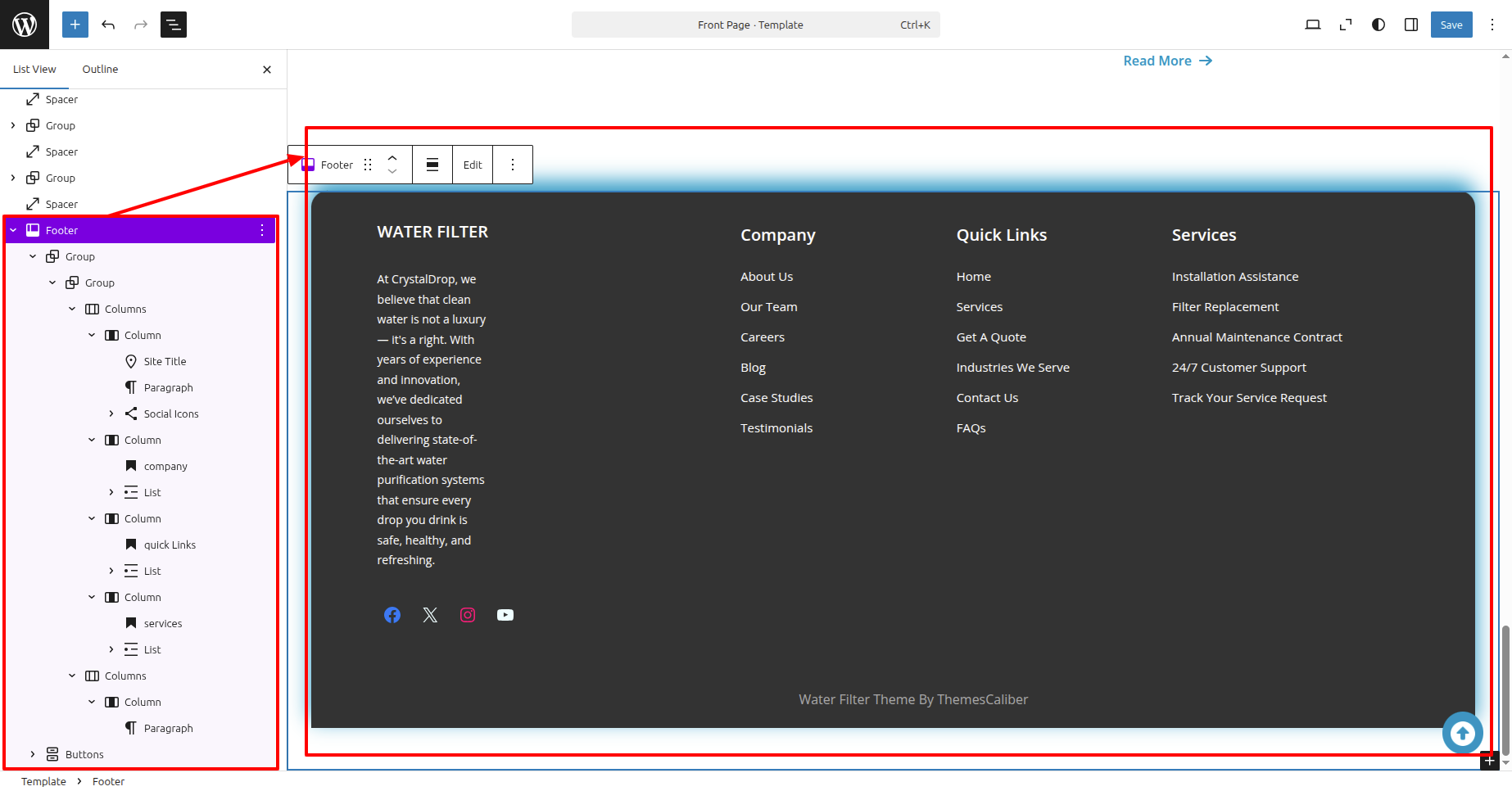The image size is (1512, 791).
Task: Select the second Columns block in list view
Action: [125, 676]
